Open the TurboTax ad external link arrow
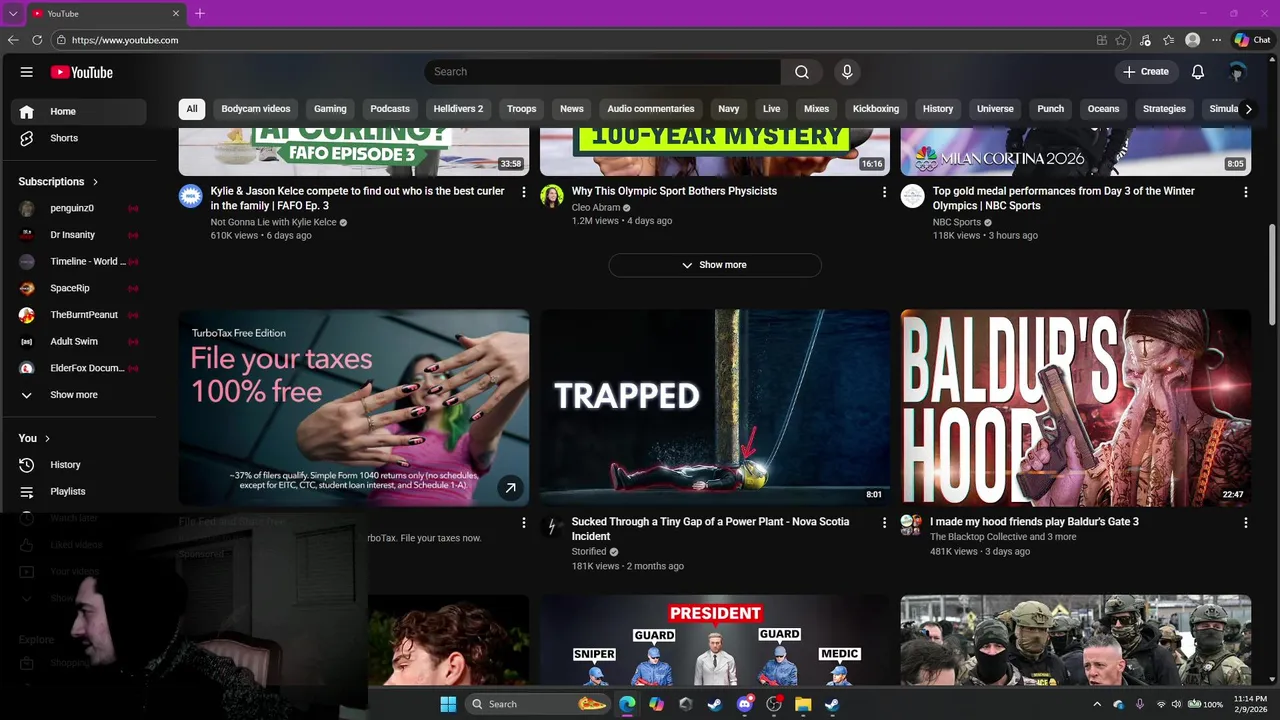This screenshot has height=720, width=1280. click(510, 488)
